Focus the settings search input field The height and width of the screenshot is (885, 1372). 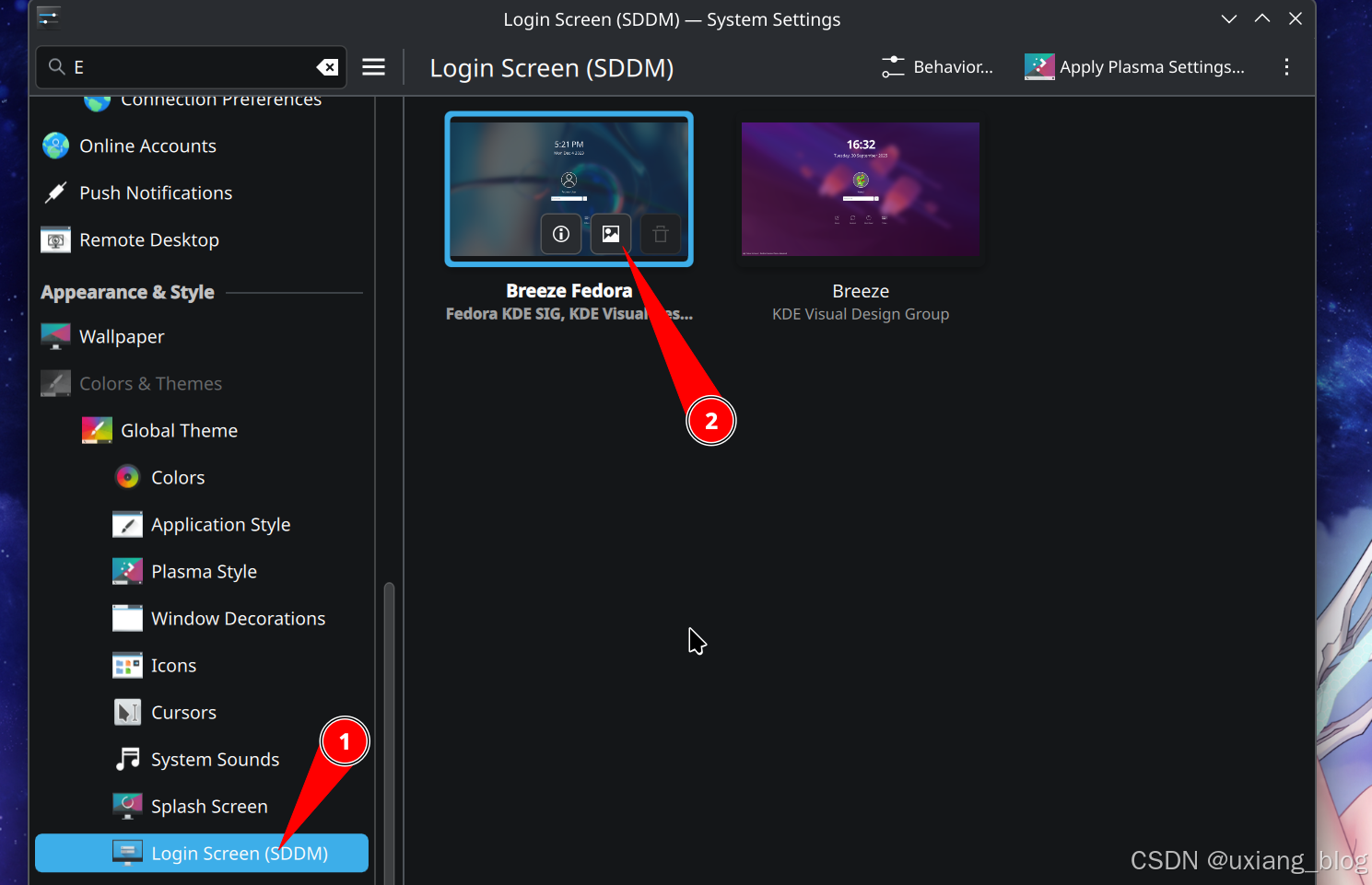191,67
